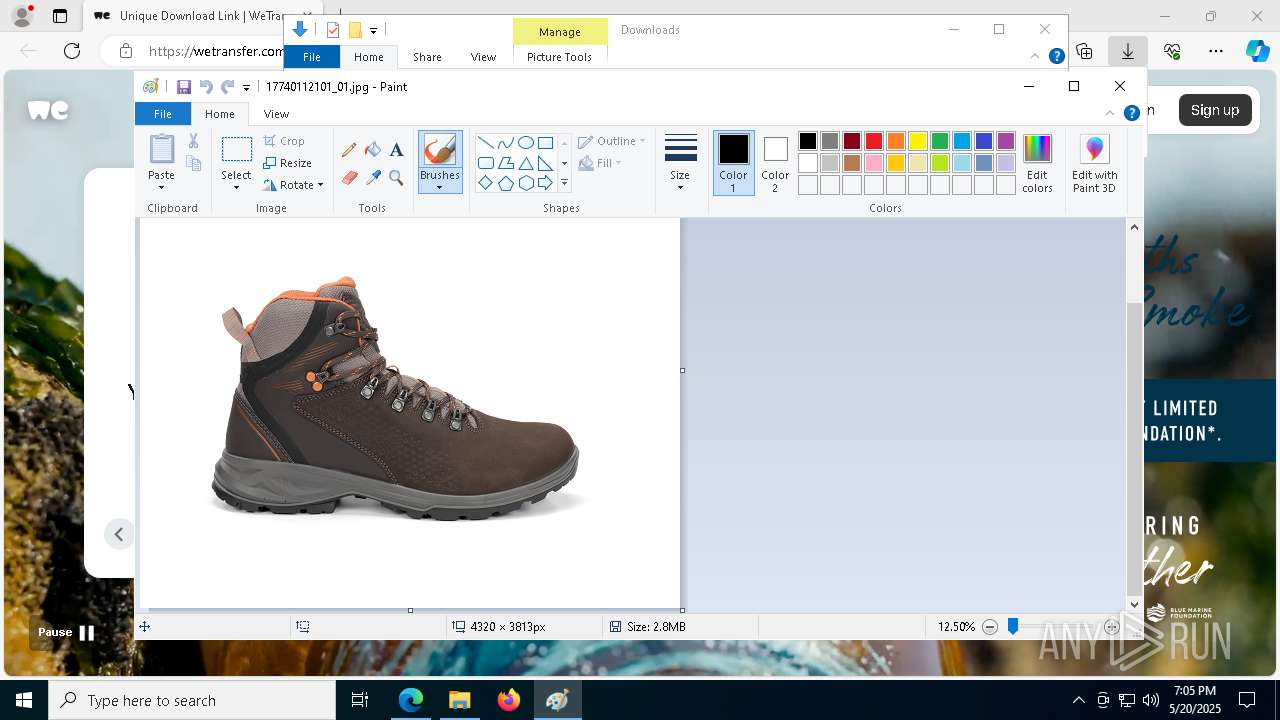The image size is (1280, 720).
Task: Open the Paint File menu
Action: tap(162, 114)
